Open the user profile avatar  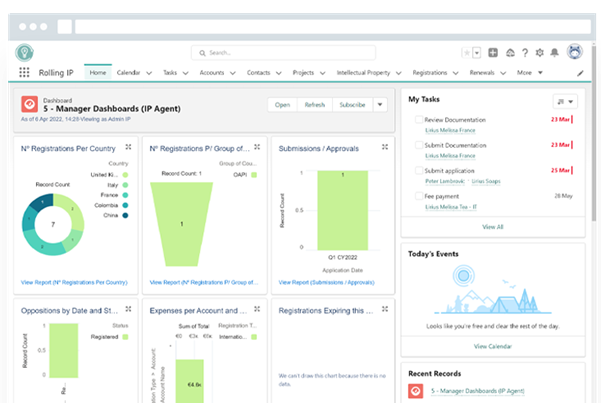pyautogui.click(x=575, y=52)
